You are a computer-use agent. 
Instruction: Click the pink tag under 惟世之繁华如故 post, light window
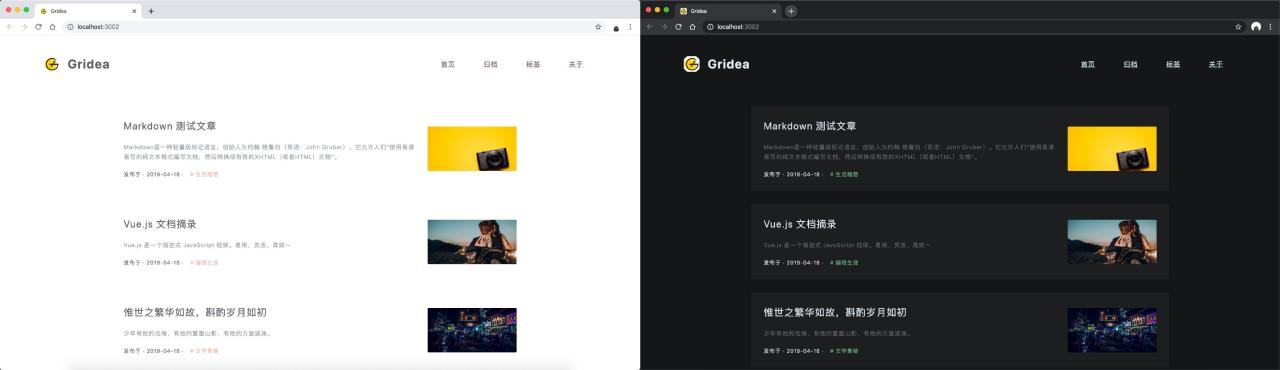click(204, 351)
